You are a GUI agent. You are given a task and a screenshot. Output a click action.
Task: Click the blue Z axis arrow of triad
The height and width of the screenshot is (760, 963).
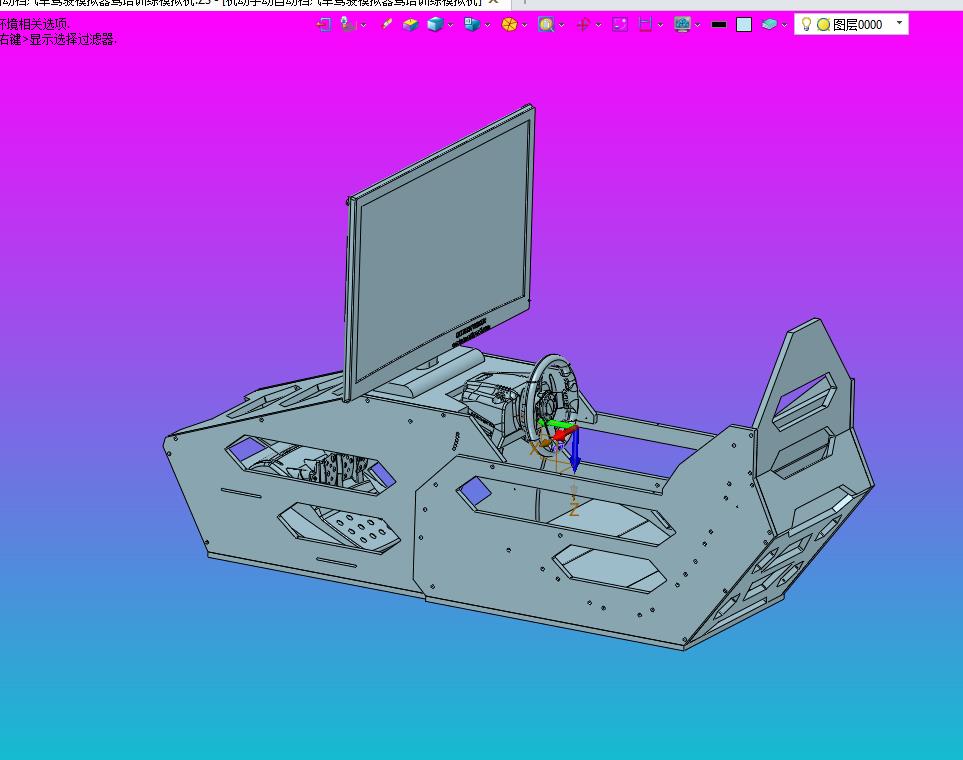(575, 450)
